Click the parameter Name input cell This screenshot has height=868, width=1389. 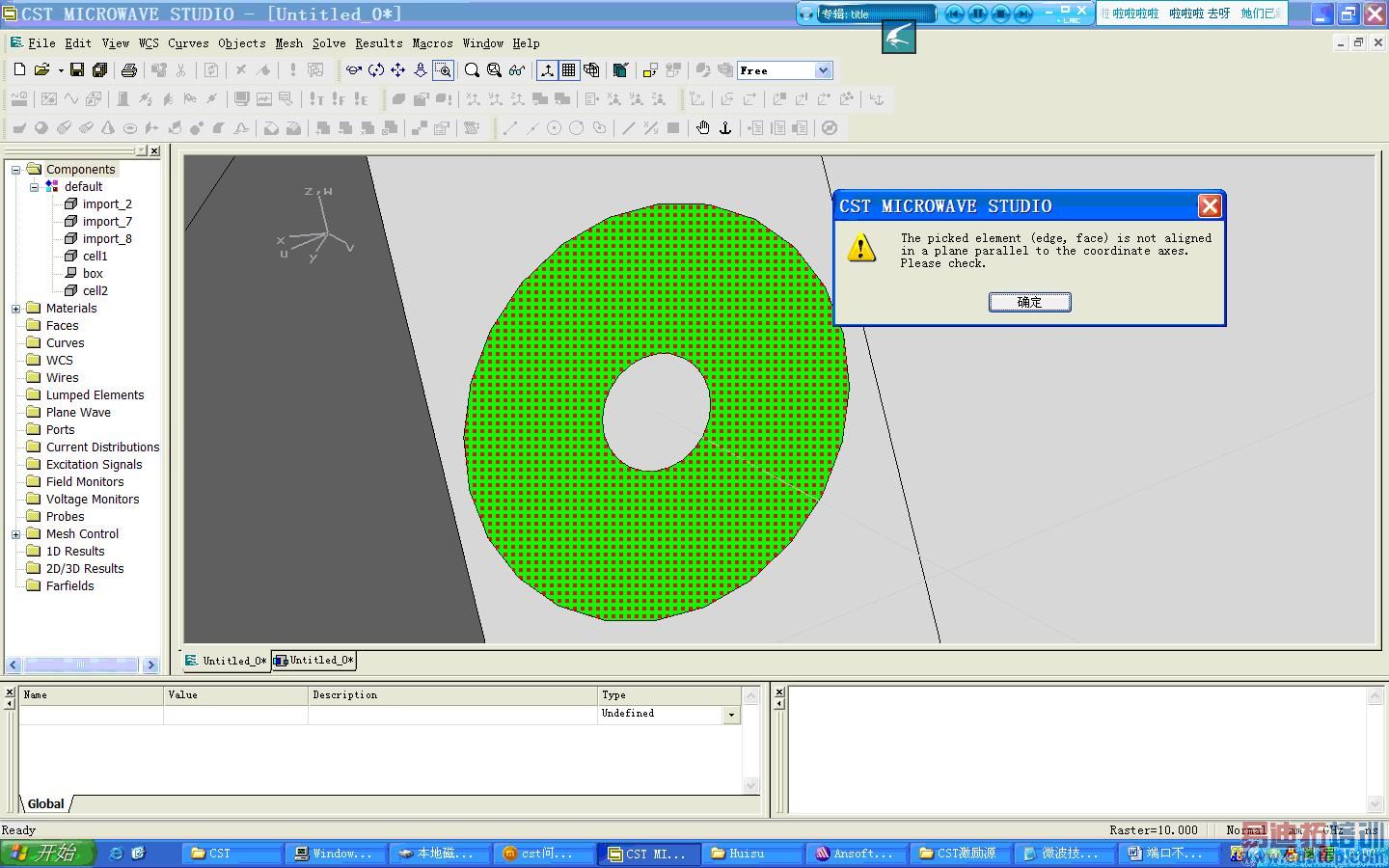click(91, 715)
